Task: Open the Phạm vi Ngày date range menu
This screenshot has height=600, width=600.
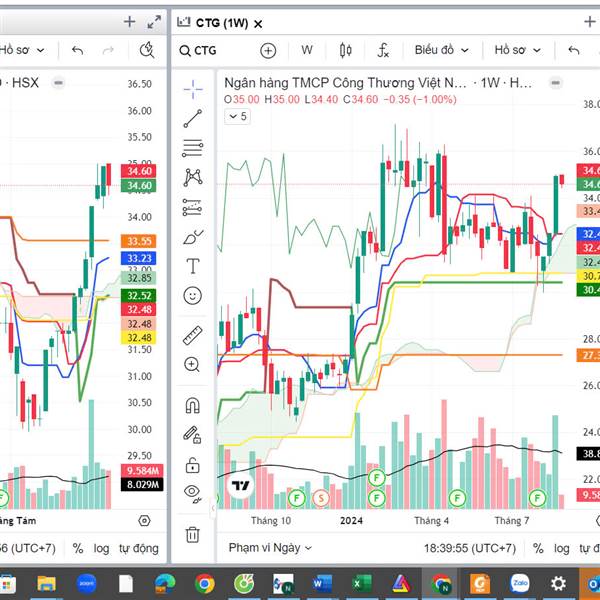Action: 270,548
